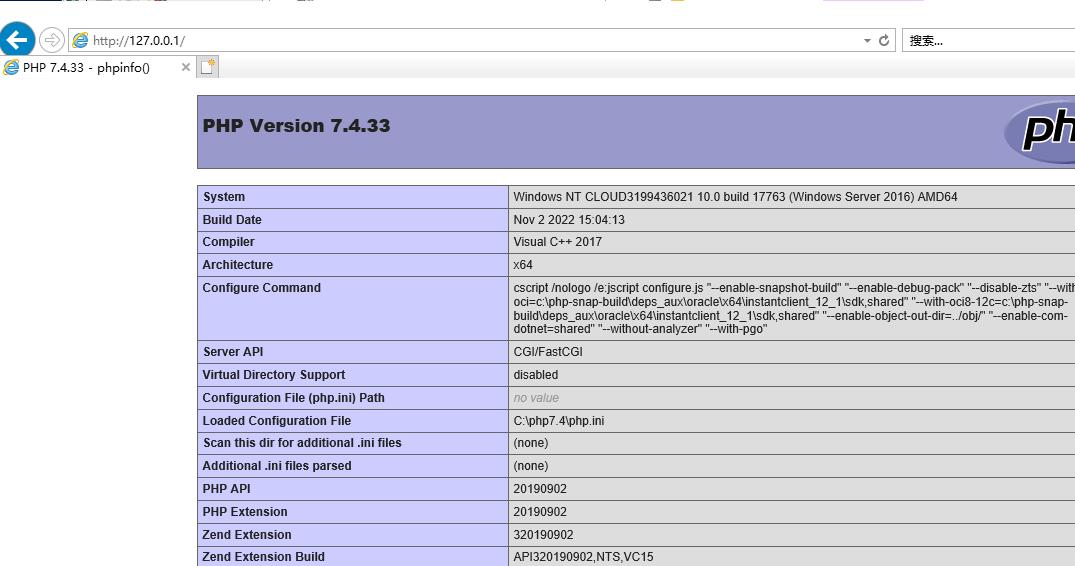Click the '(none)' value in the Additional .ini files parsed row
Screen dimensions: 1075x566
click(x=531, y=466)
